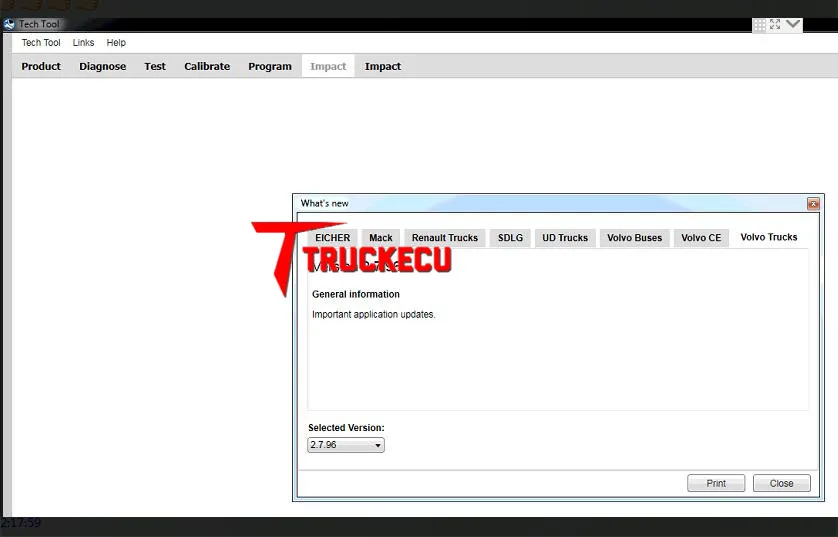Open the Volvo CE tab

click(x=701, y=238)
